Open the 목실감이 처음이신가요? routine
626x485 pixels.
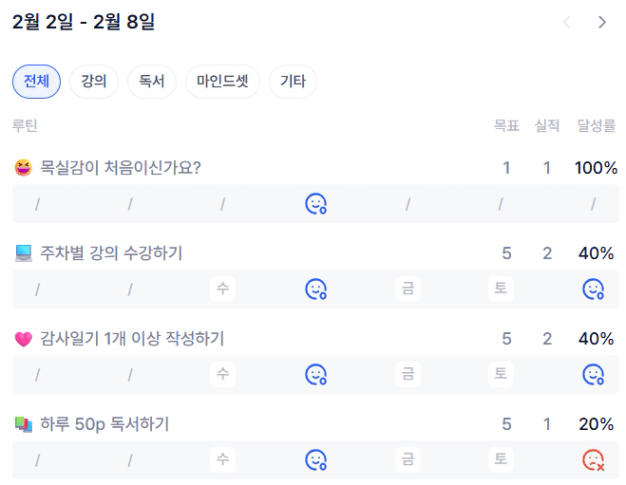120,168
